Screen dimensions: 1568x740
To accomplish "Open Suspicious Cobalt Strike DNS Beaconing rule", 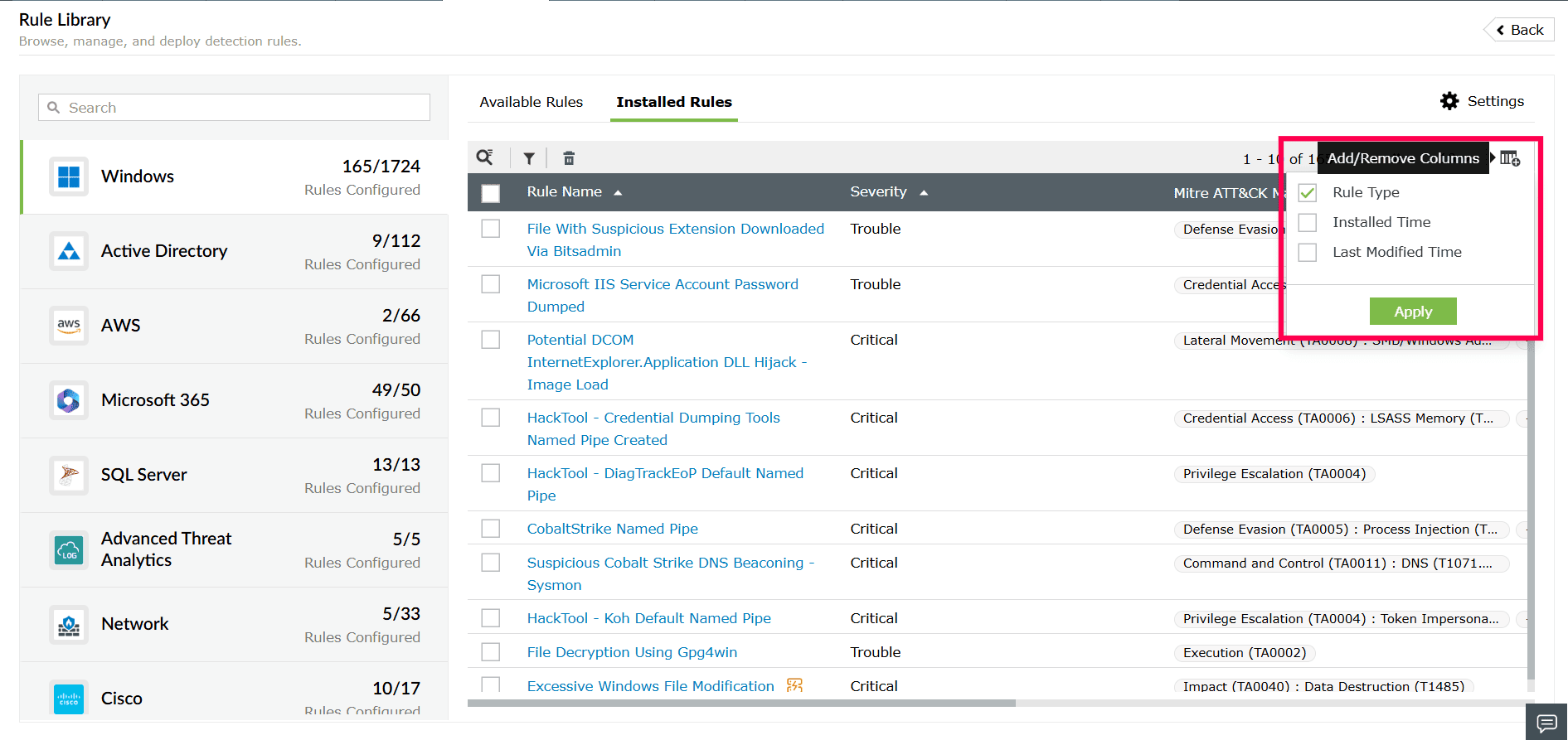I will click(671, 573).
